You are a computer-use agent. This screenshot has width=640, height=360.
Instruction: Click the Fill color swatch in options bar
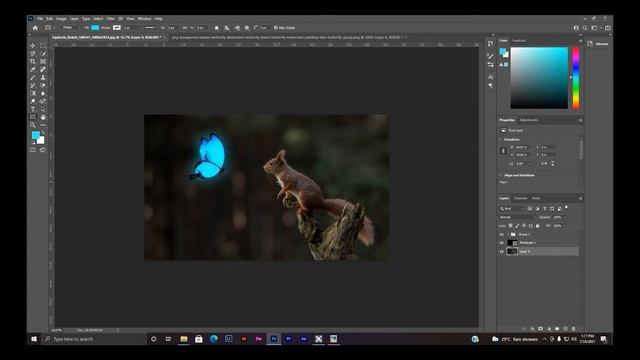(x=95, y=28)
